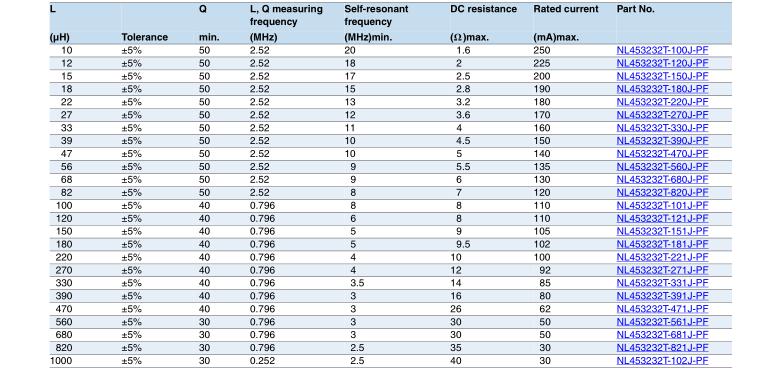Click the NL453232T-390J-PF link
This screenshot has width=784, height=372.
[x=662, y=141]
